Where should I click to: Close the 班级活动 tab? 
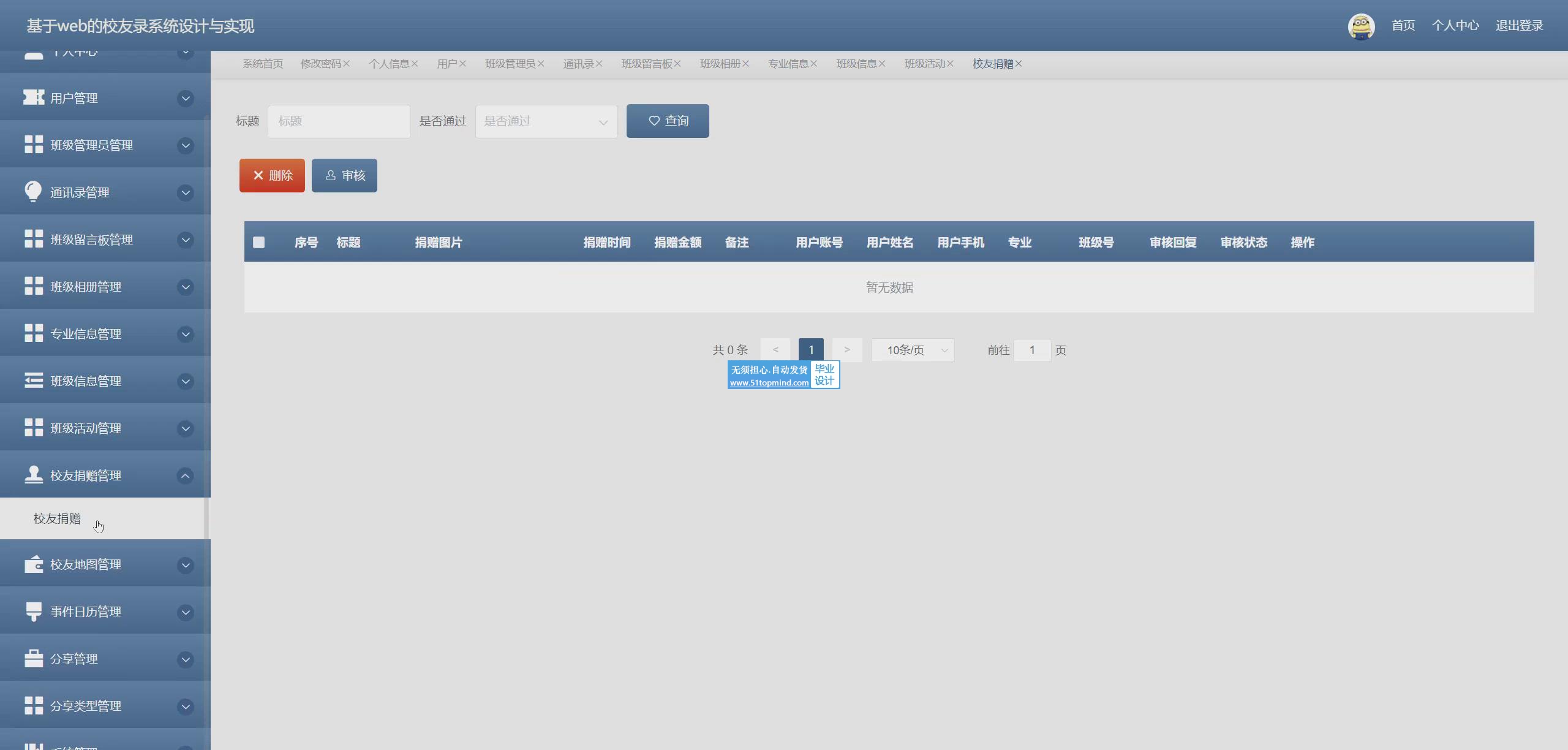(x=950, y=64)
